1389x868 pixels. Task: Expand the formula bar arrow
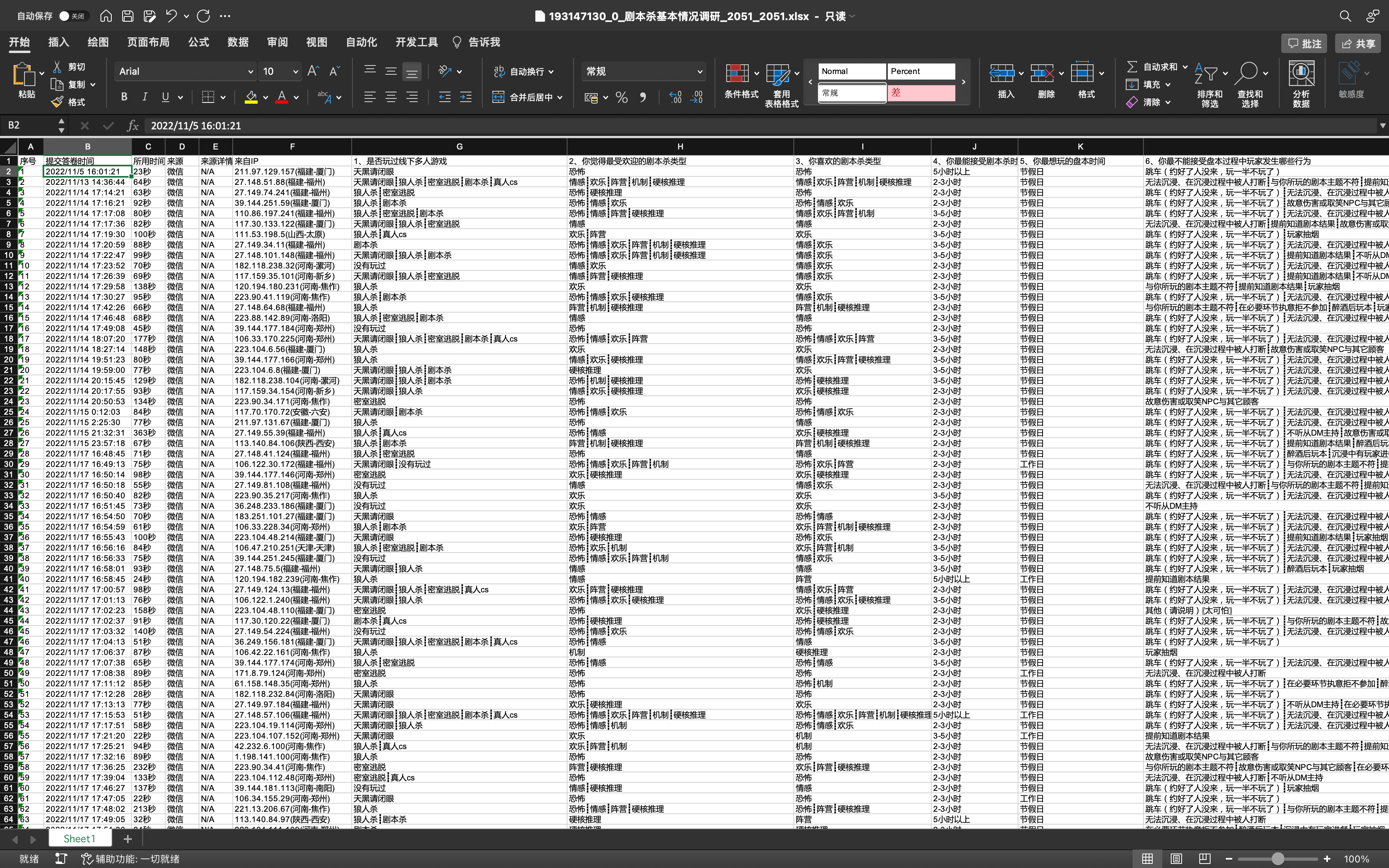point(1382,125)
